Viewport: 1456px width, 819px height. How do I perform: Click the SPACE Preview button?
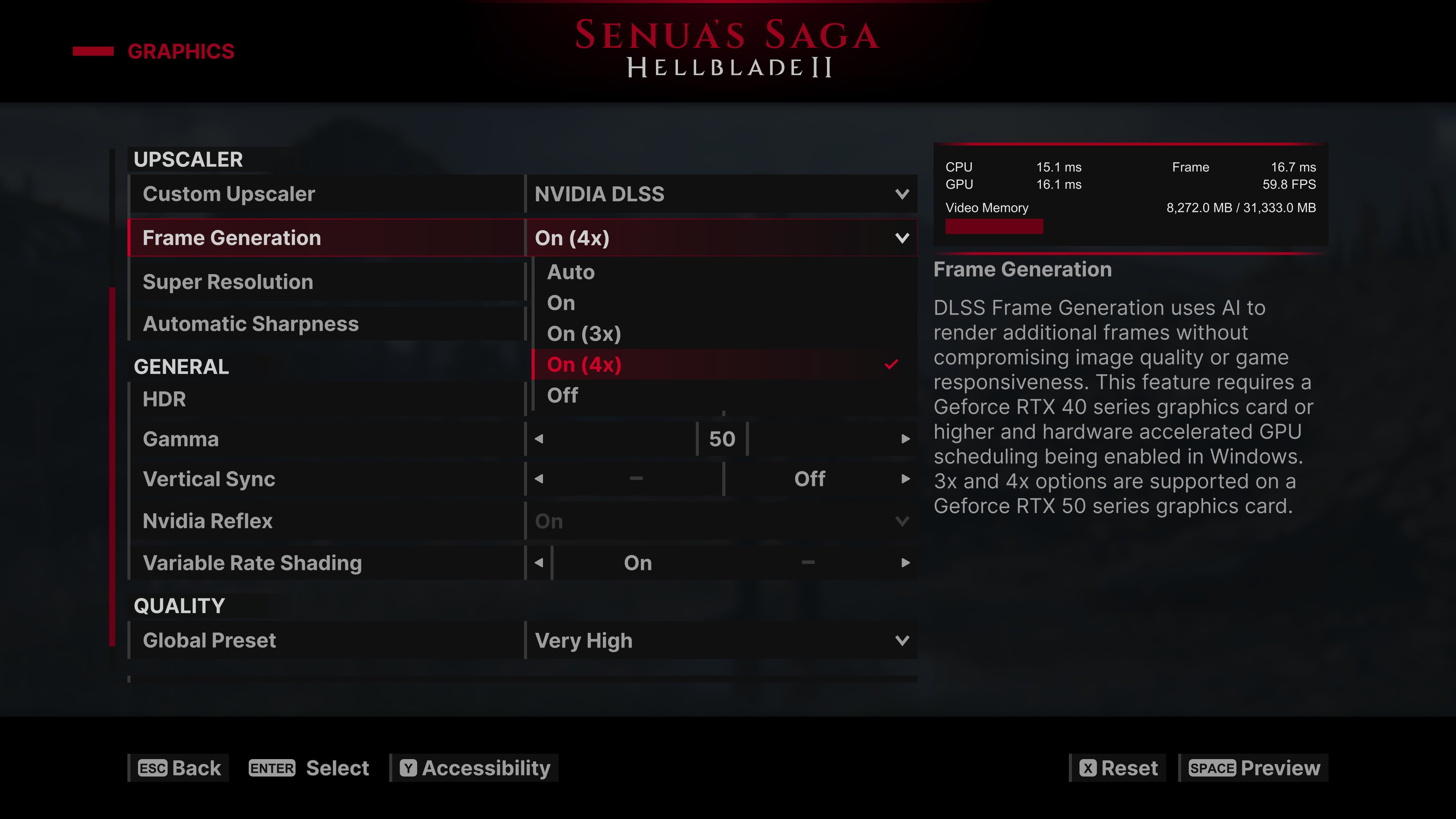tap(1254, 768)
